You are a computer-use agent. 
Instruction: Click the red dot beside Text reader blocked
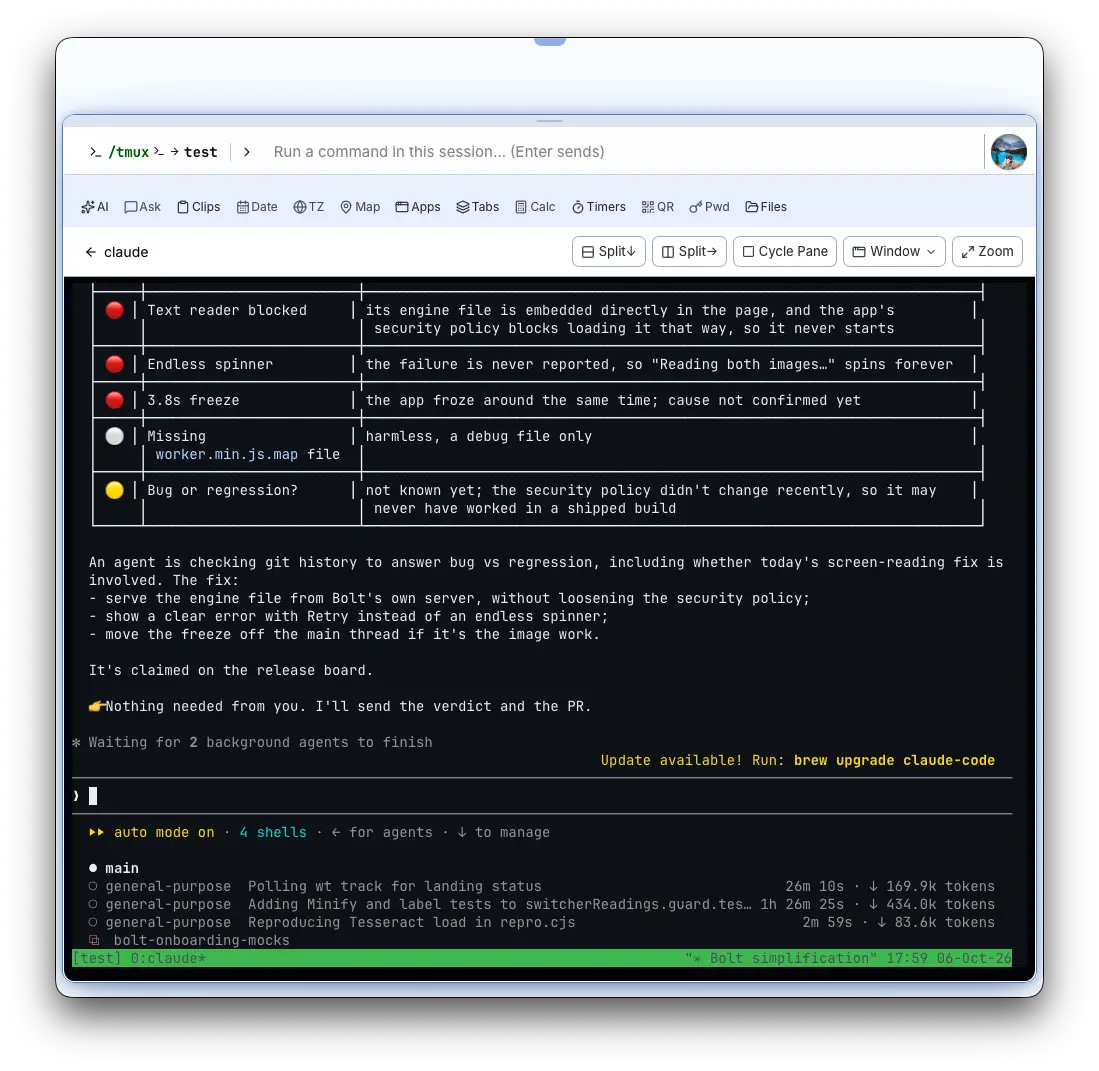pyautogui.click(x=114, y=310)
